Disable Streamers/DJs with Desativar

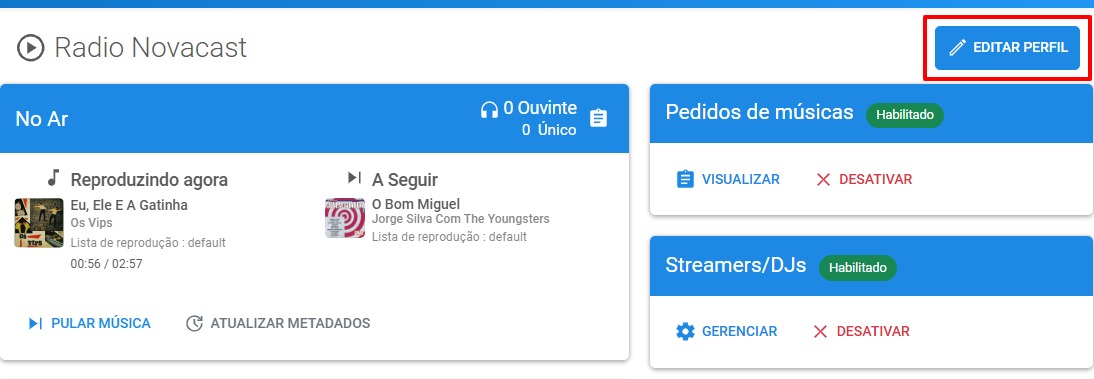tap(861, 331)
